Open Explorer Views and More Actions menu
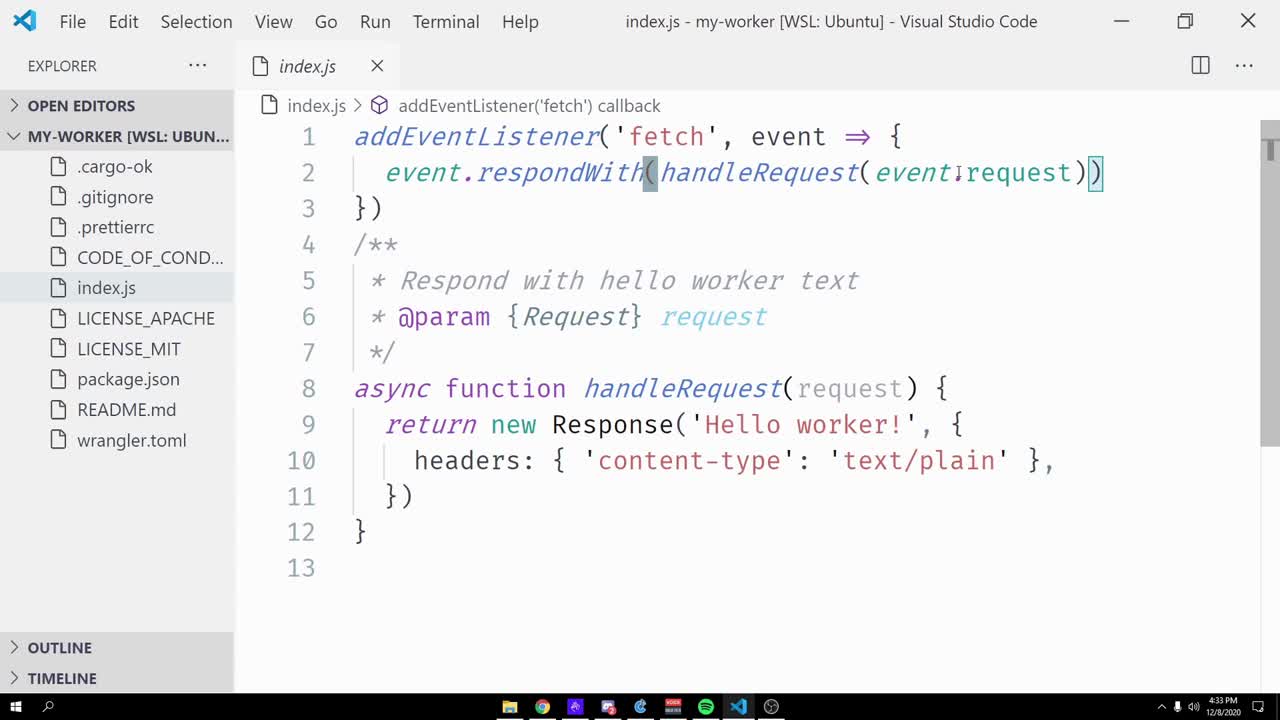This screenshot has width=1280, height=720. point(197,66)
